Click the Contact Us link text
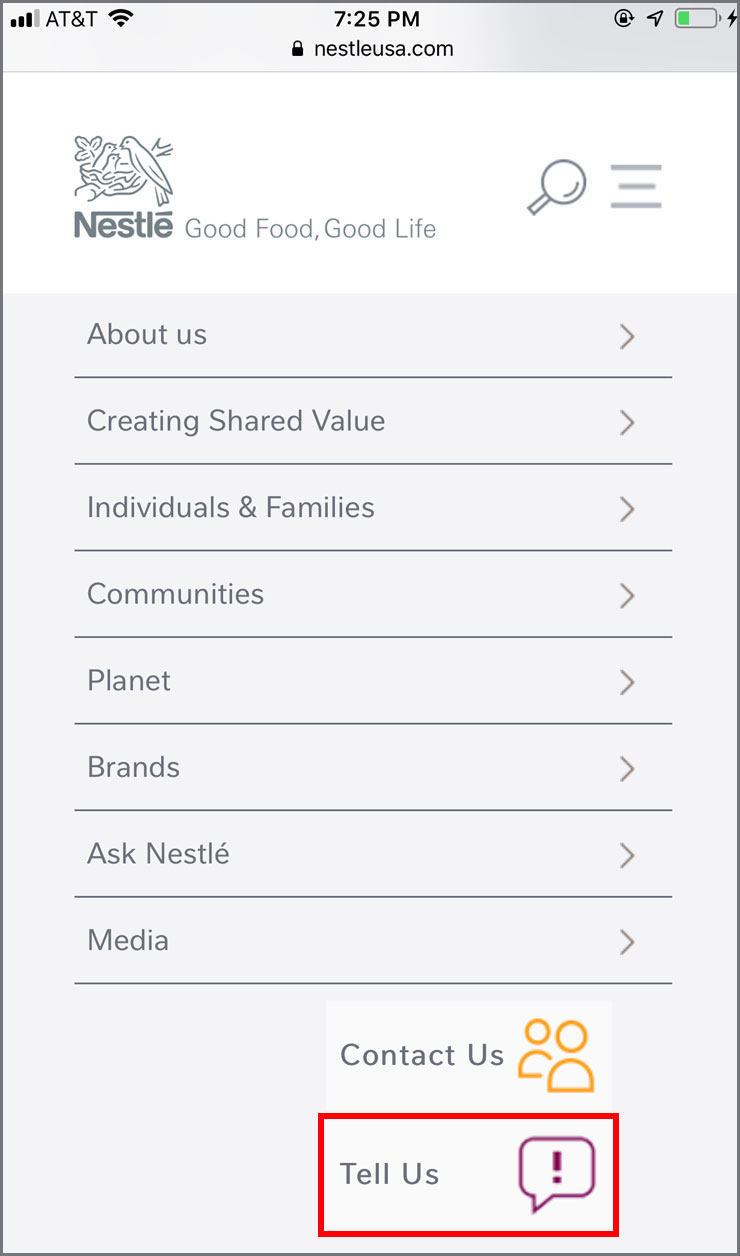The image size is (740, 1256). pos(422,1055)
